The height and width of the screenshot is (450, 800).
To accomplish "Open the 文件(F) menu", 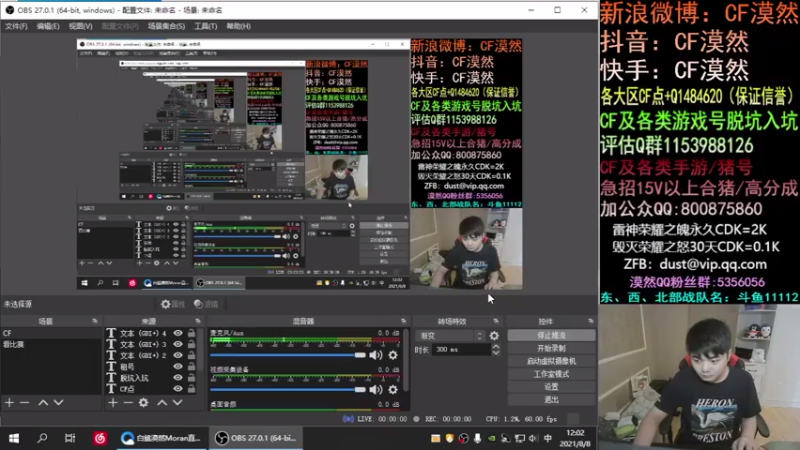I will click(x=16, y=26).
